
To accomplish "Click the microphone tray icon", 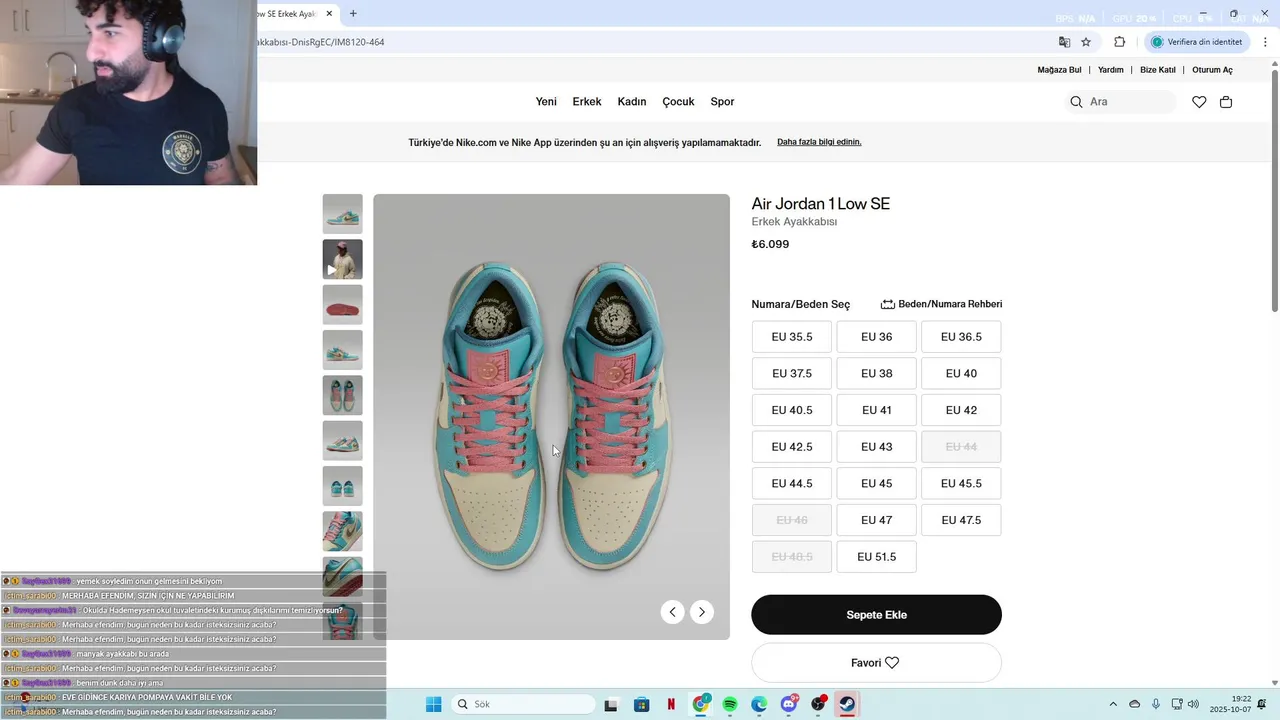I will tap(1156, 704).
